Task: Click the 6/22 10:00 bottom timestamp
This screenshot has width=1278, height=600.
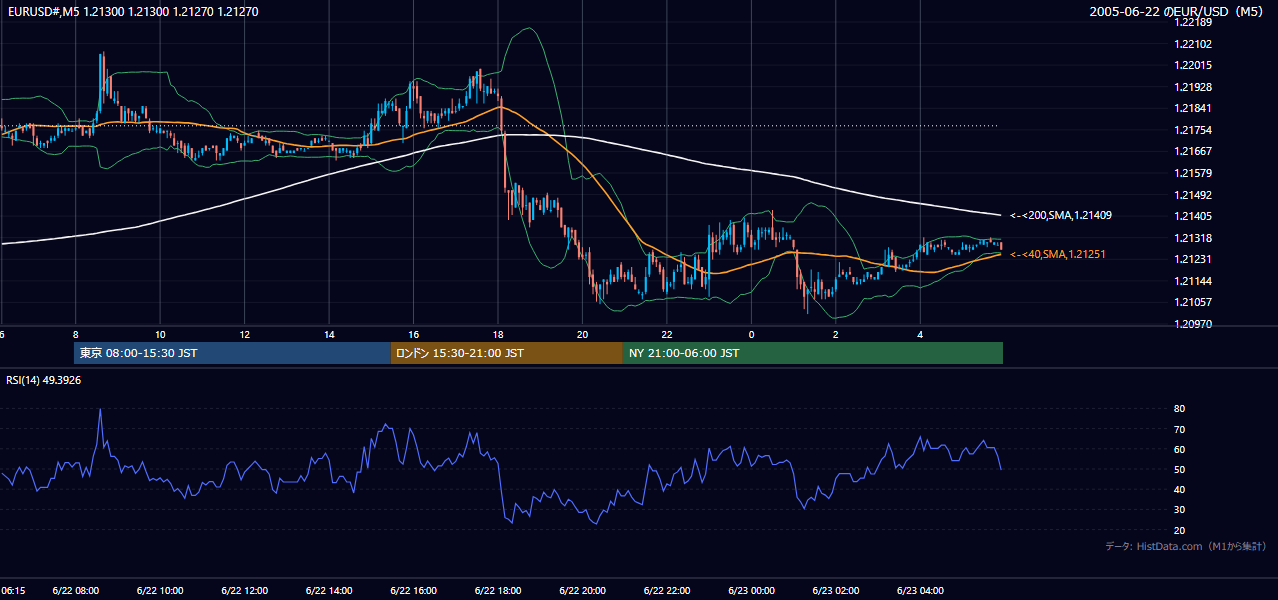Action: (160, 591)
